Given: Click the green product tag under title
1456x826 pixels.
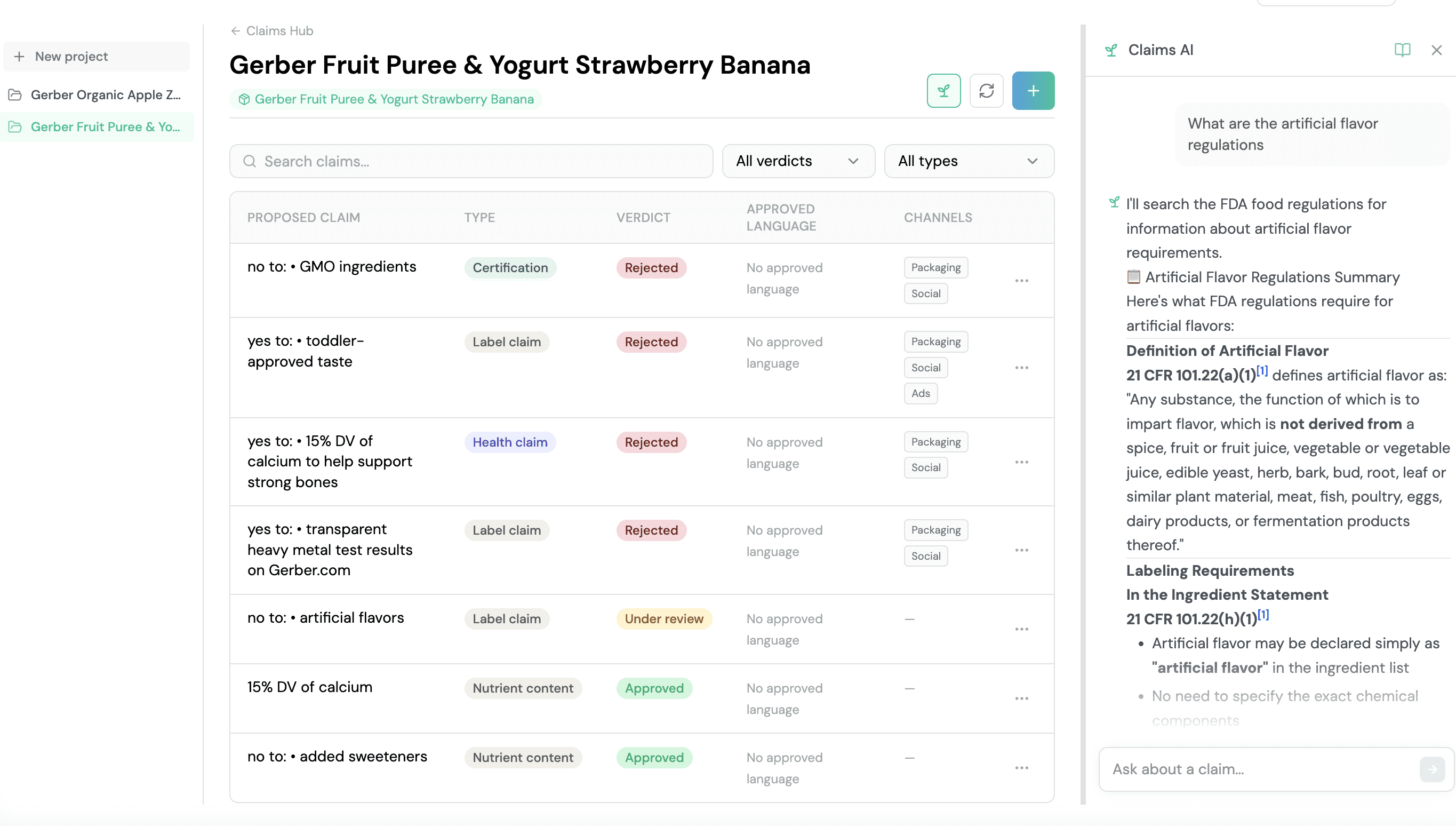Looking at the screenshot, I should click(x=386, y=99).
